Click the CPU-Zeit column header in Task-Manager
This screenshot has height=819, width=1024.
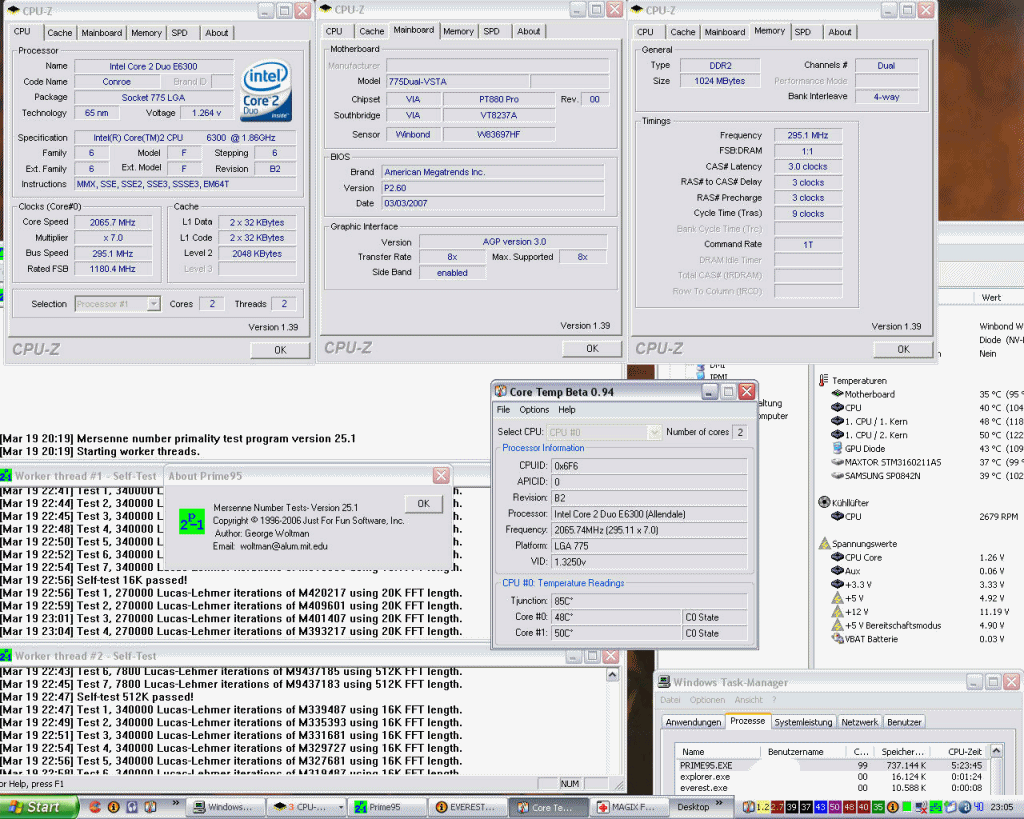959,752
